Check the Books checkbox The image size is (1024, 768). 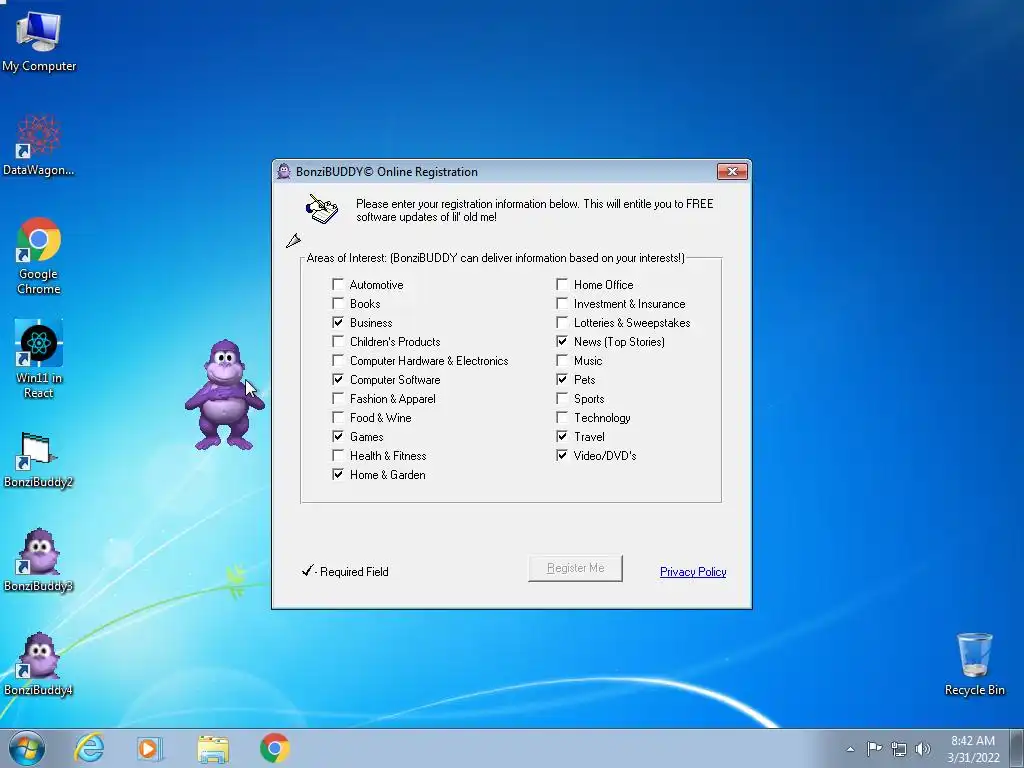pyautogui.click(x=338, y=303)
